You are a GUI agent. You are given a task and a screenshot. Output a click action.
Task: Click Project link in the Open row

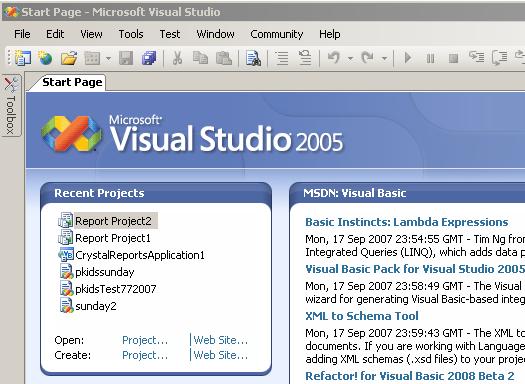tap(145, 340)
